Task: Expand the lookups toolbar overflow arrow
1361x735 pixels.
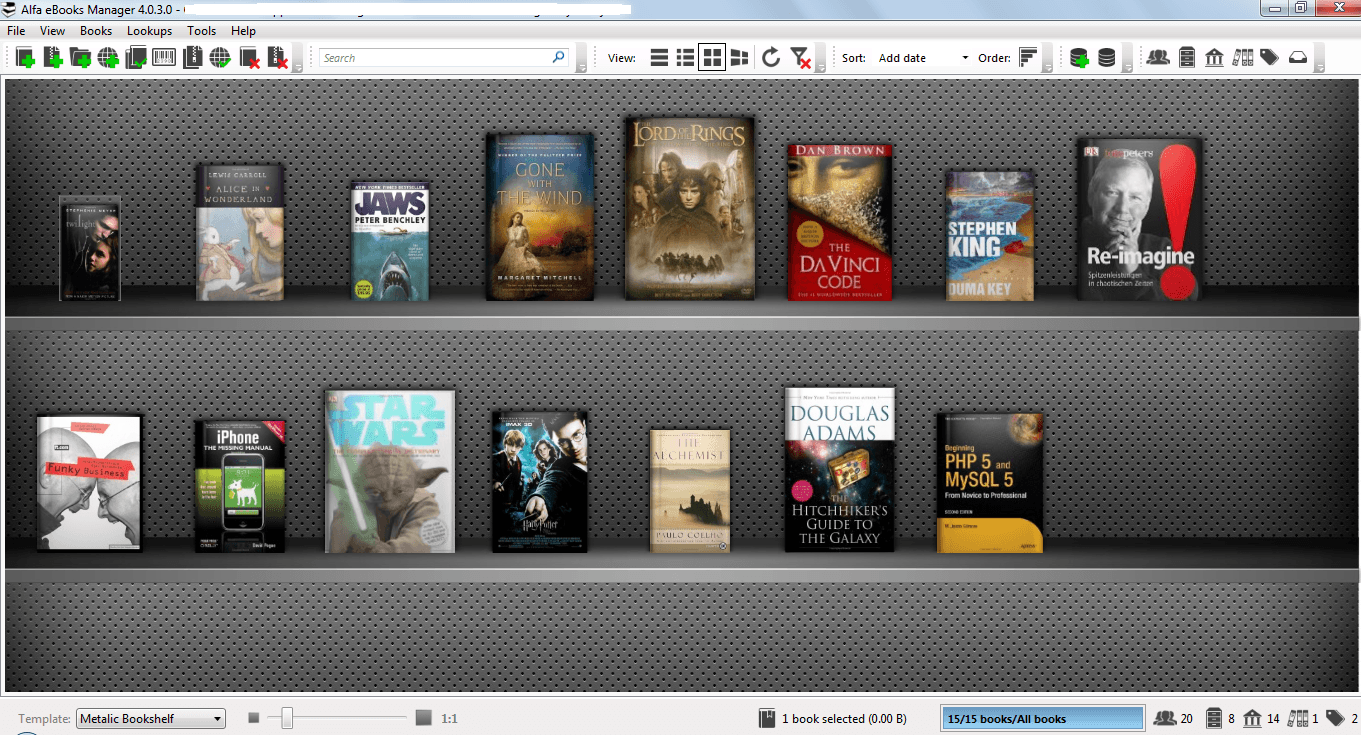Action: 1320,58
